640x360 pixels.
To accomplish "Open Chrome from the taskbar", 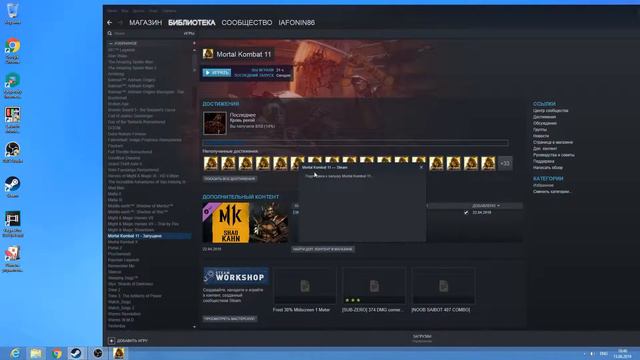I will coord(56,353).
